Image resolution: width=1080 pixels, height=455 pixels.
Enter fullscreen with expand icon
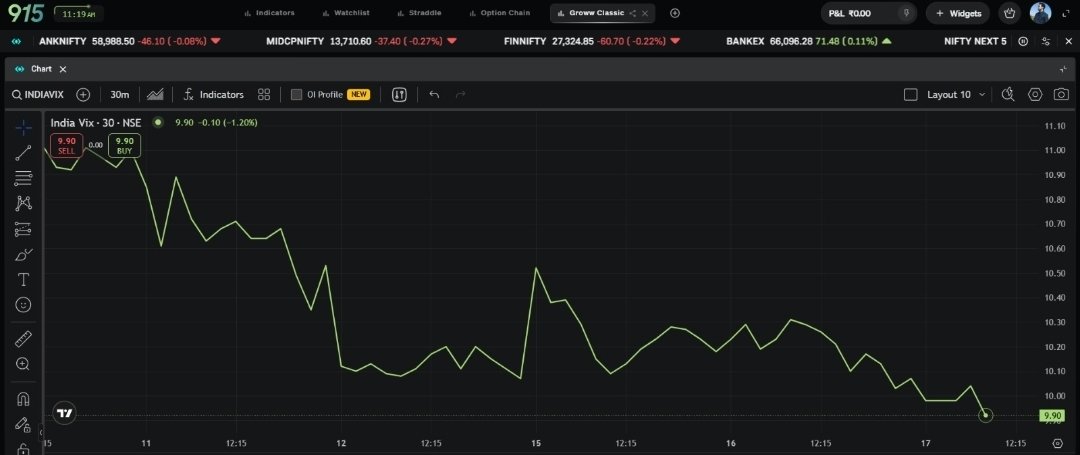(x=1066, y=13)
